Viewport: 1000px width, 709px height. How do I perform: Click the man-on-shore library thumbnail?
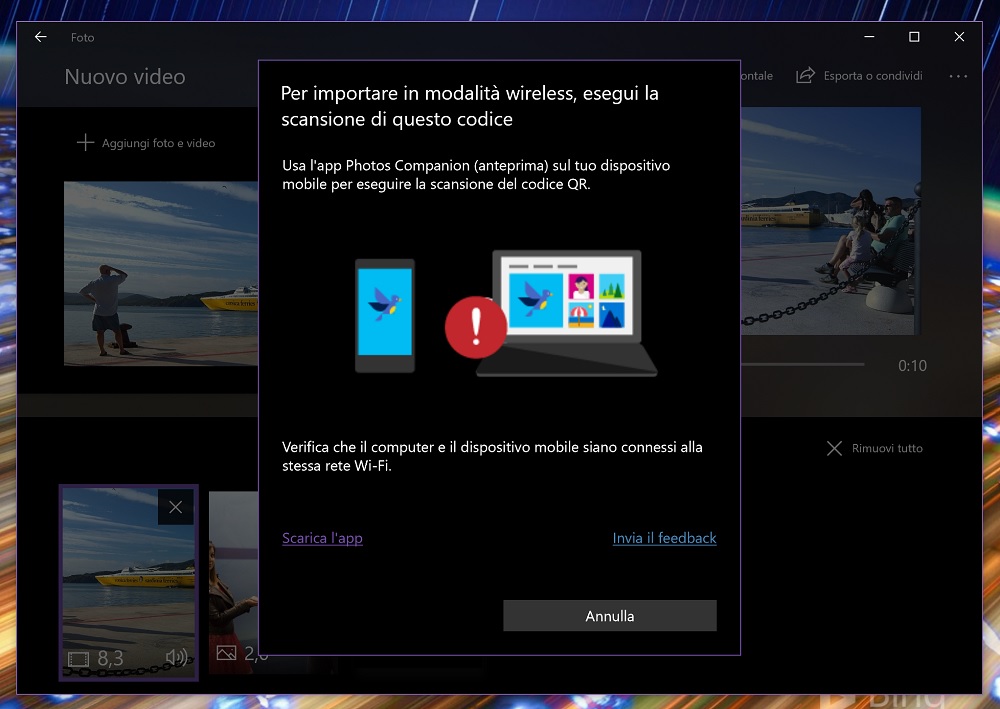click(x=161, y=274)
